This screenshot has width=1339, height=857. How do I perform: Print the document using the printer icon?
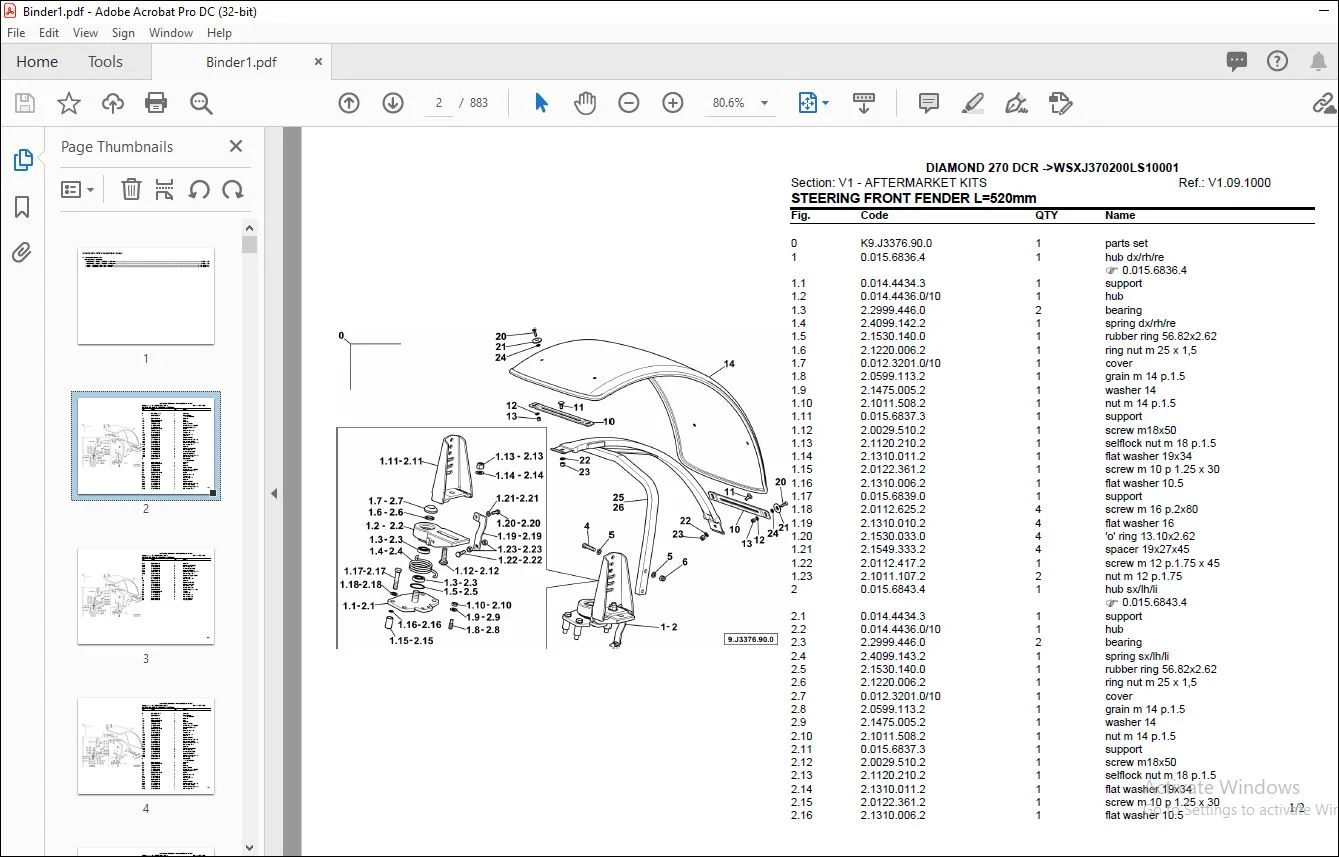156,103
